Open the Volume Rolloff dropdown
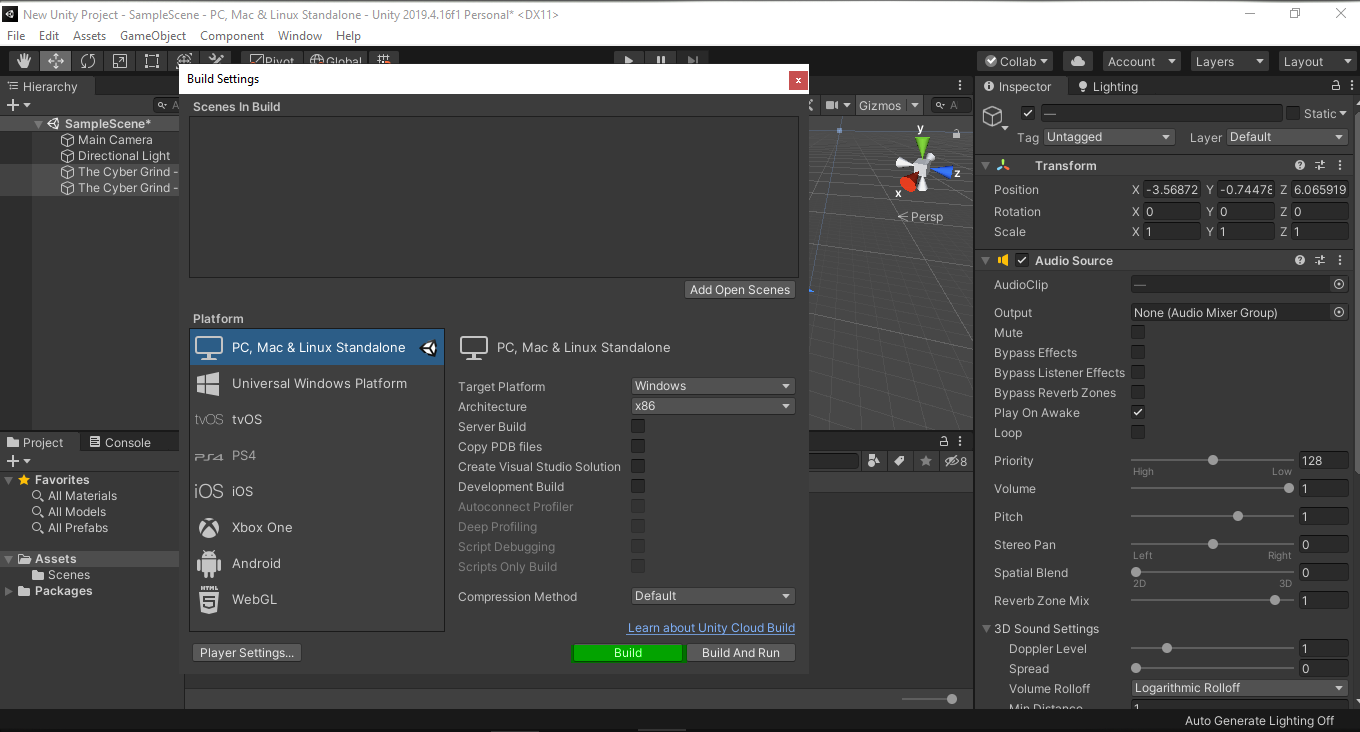 point(1240,688)
